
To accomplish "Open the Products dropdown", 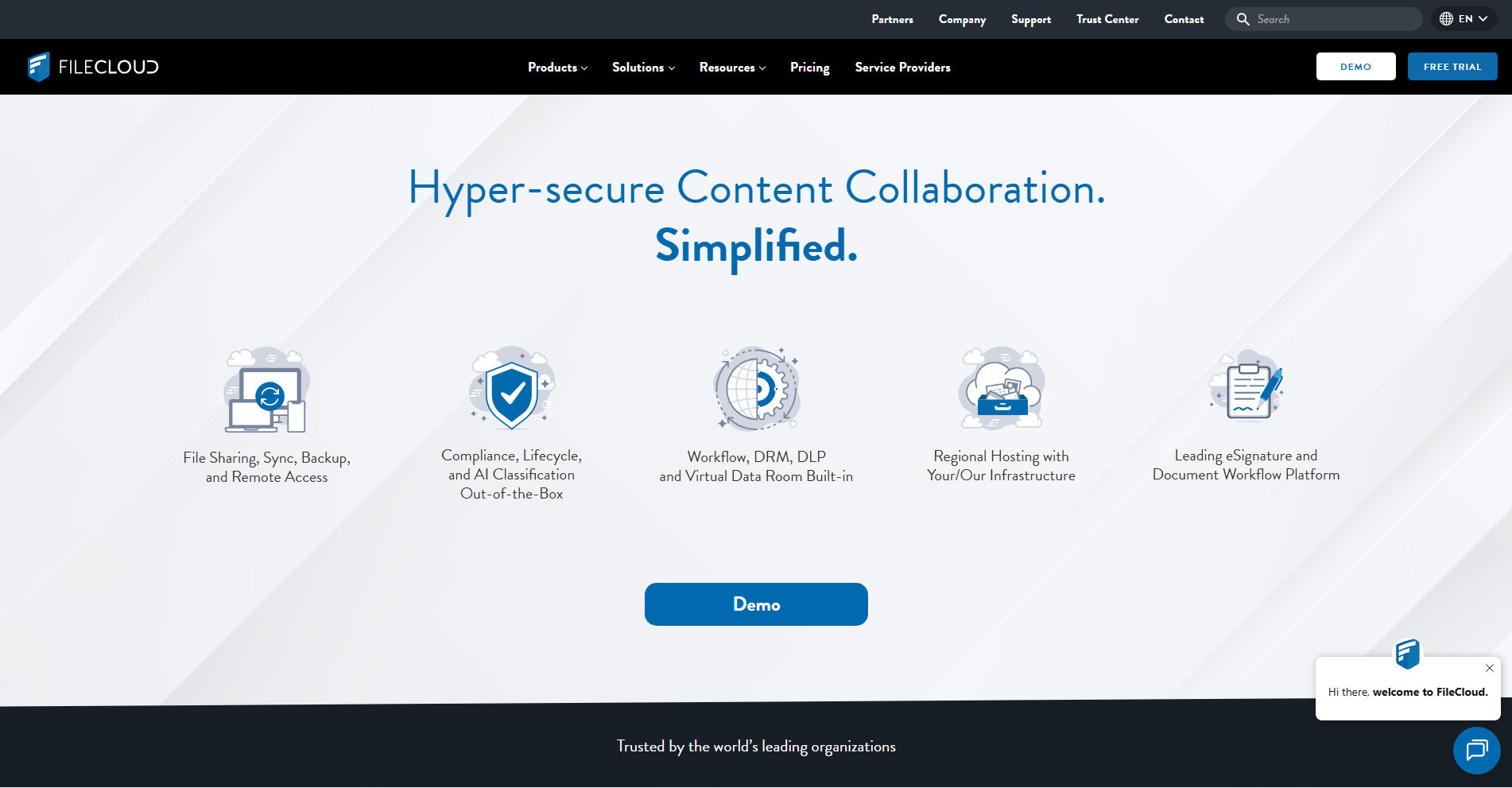I will (556, 67).
